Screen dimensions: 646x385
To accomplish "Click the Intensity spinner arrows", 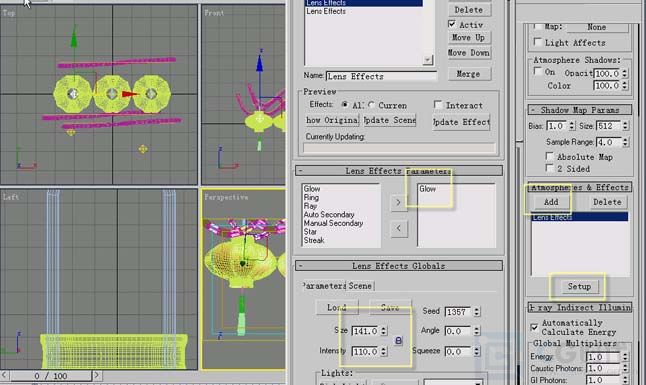I will tap(384, 352).
